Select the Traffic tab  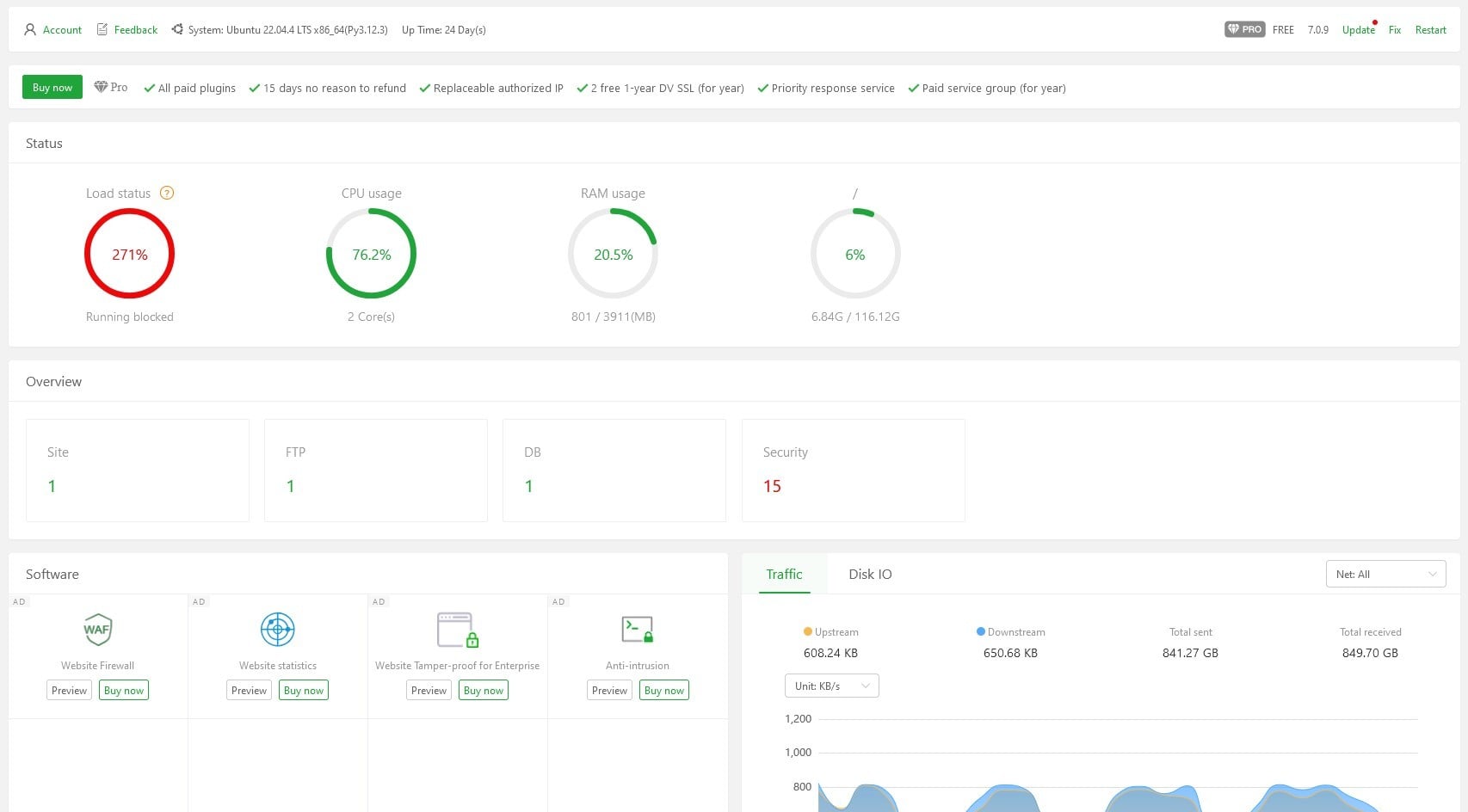784,574
